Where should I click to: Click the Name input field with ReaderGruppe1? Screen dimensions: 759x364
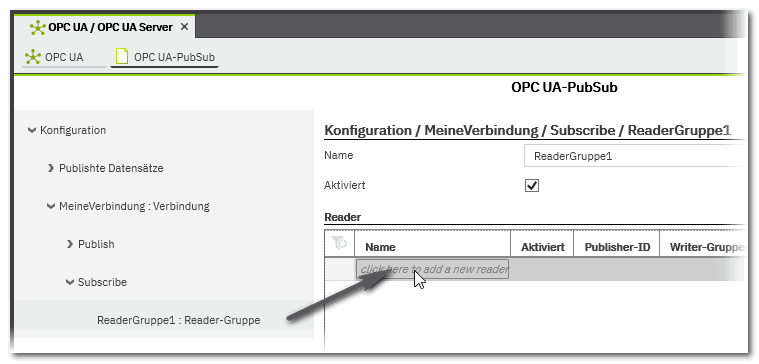[633, 156]
